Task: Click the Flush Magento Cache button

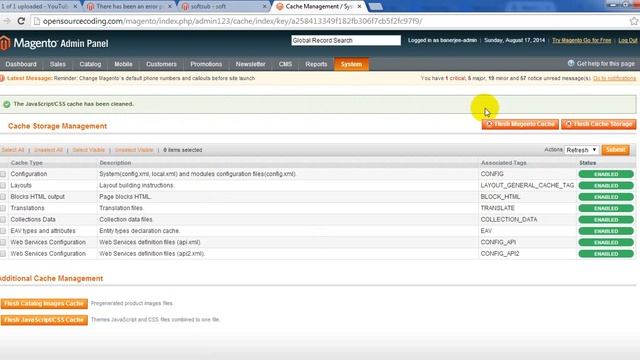Action: point(520,124)
